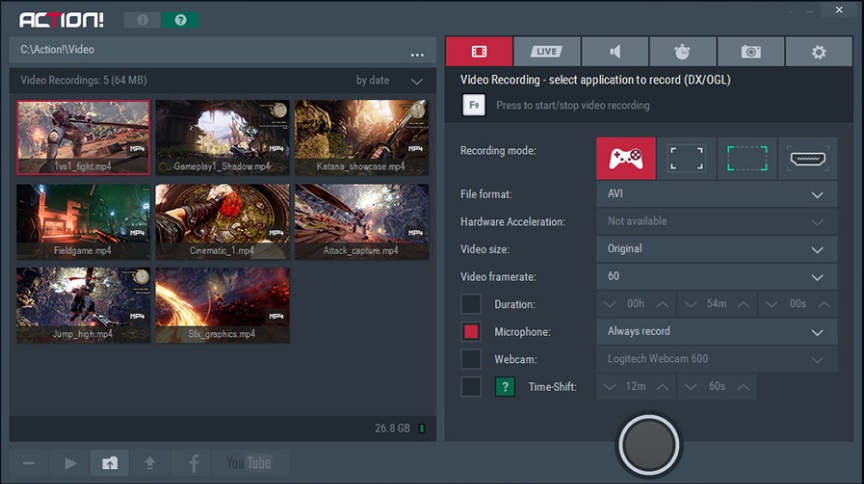Image resolution: width=864 pixels, height=484 pixels.
Task: Select the Fieldgame.mp4 thumbnail
Action: [x=83, y=222]
